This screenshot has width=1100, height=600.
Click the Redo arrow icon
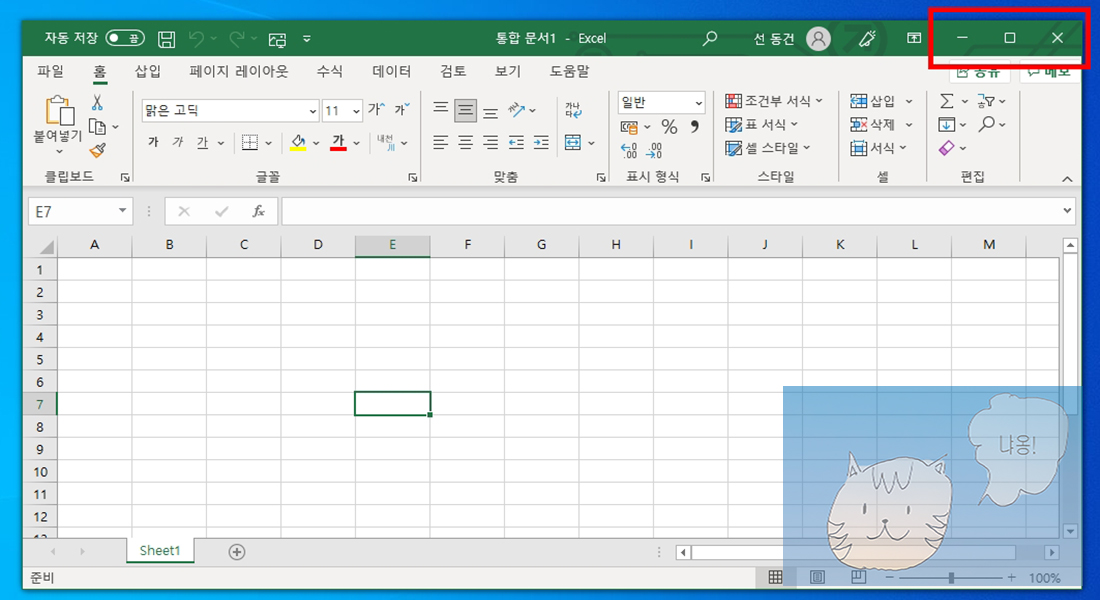coord(237,39)
